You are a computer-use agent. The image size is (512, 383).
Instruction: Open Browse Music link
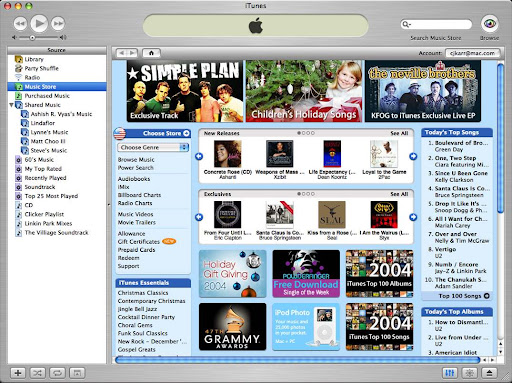point(136,160)
